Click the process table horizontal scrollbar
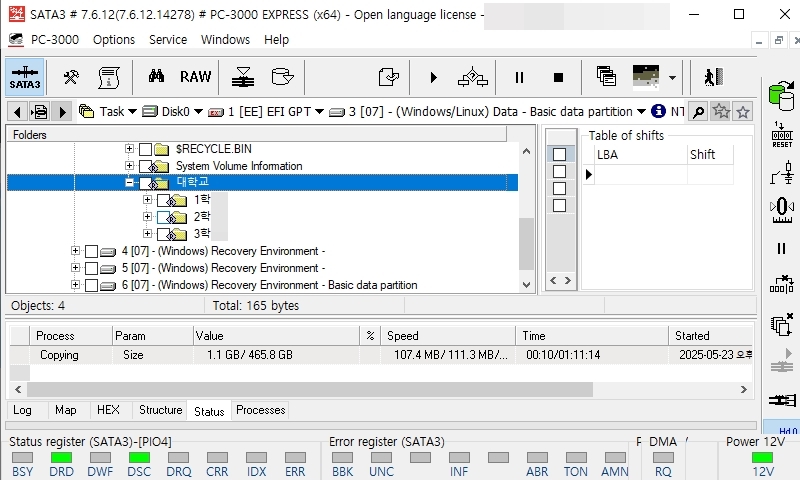This screenshot has width=800, height=480. [310, 390]
